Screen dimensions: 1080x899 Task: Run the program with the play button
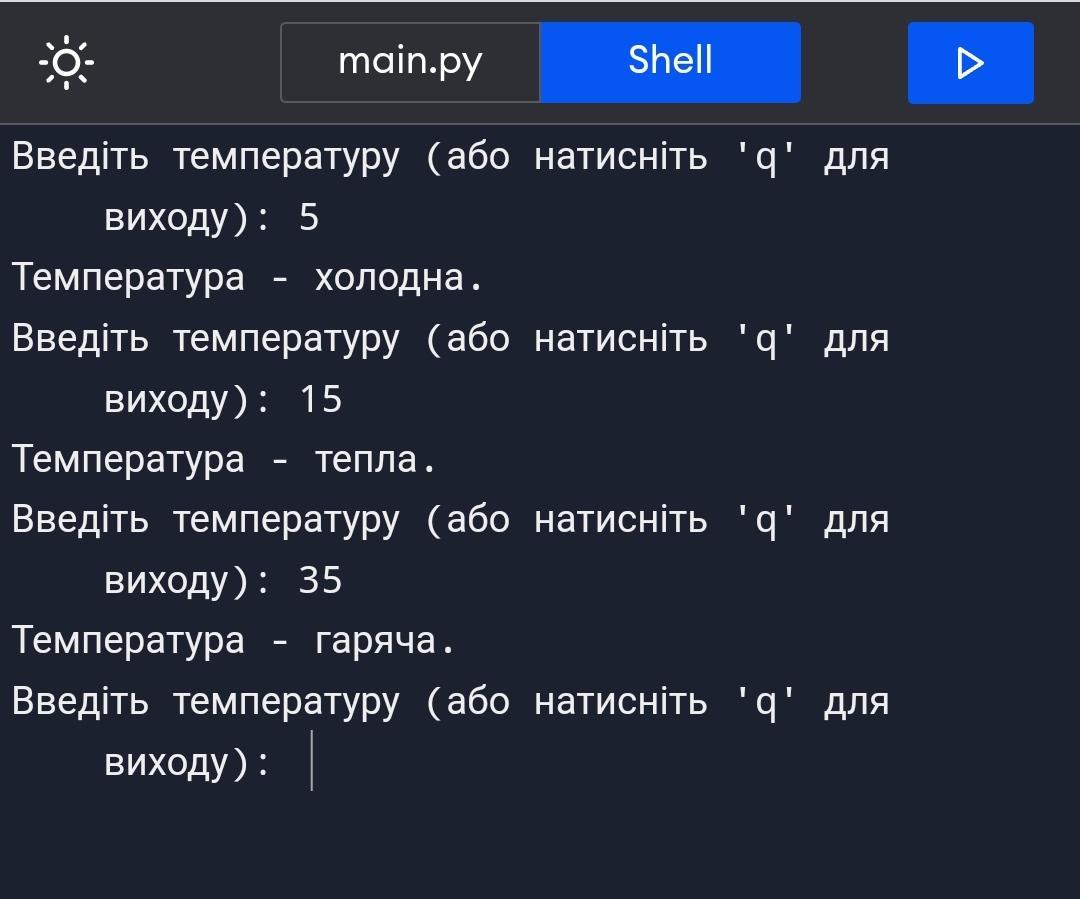[x=970, y=63]
